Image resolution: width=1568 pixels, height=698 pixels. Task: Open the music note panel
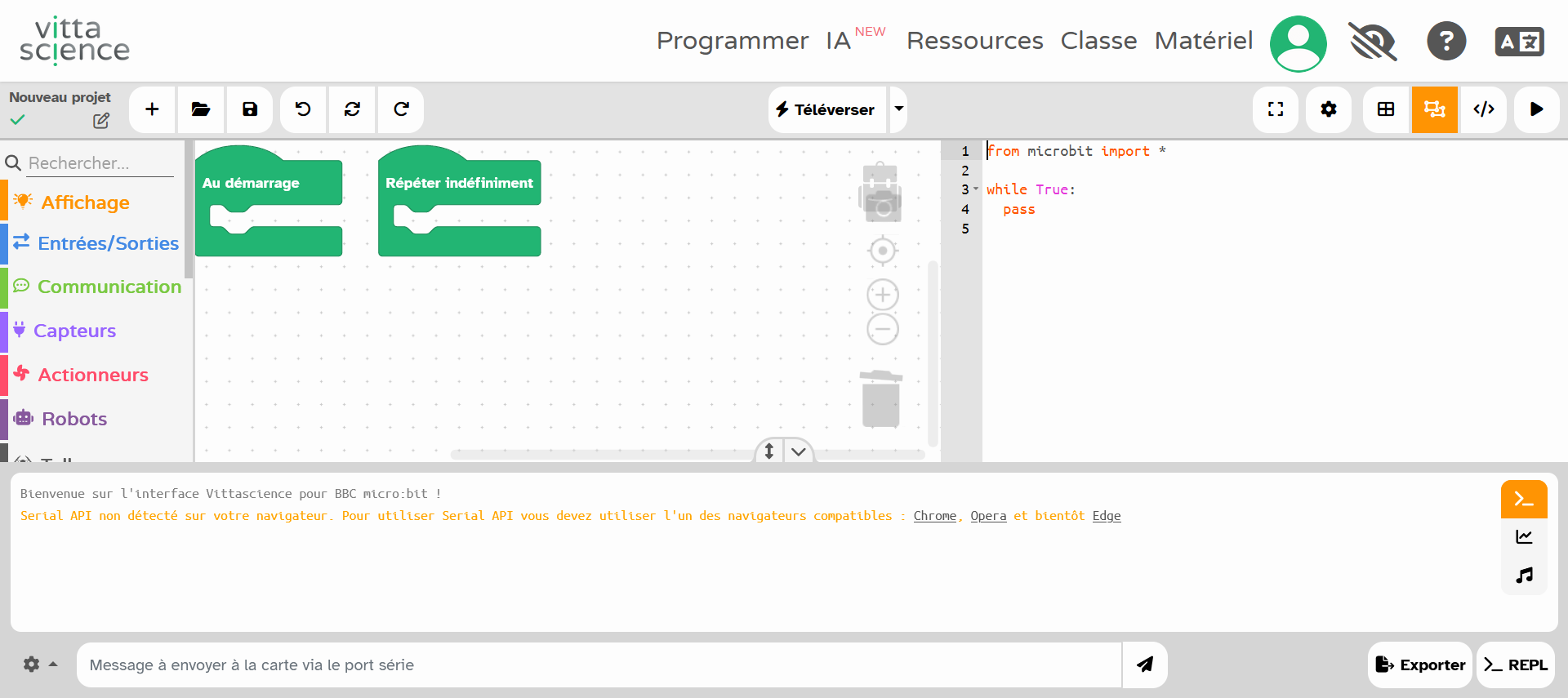[1524, 576]
